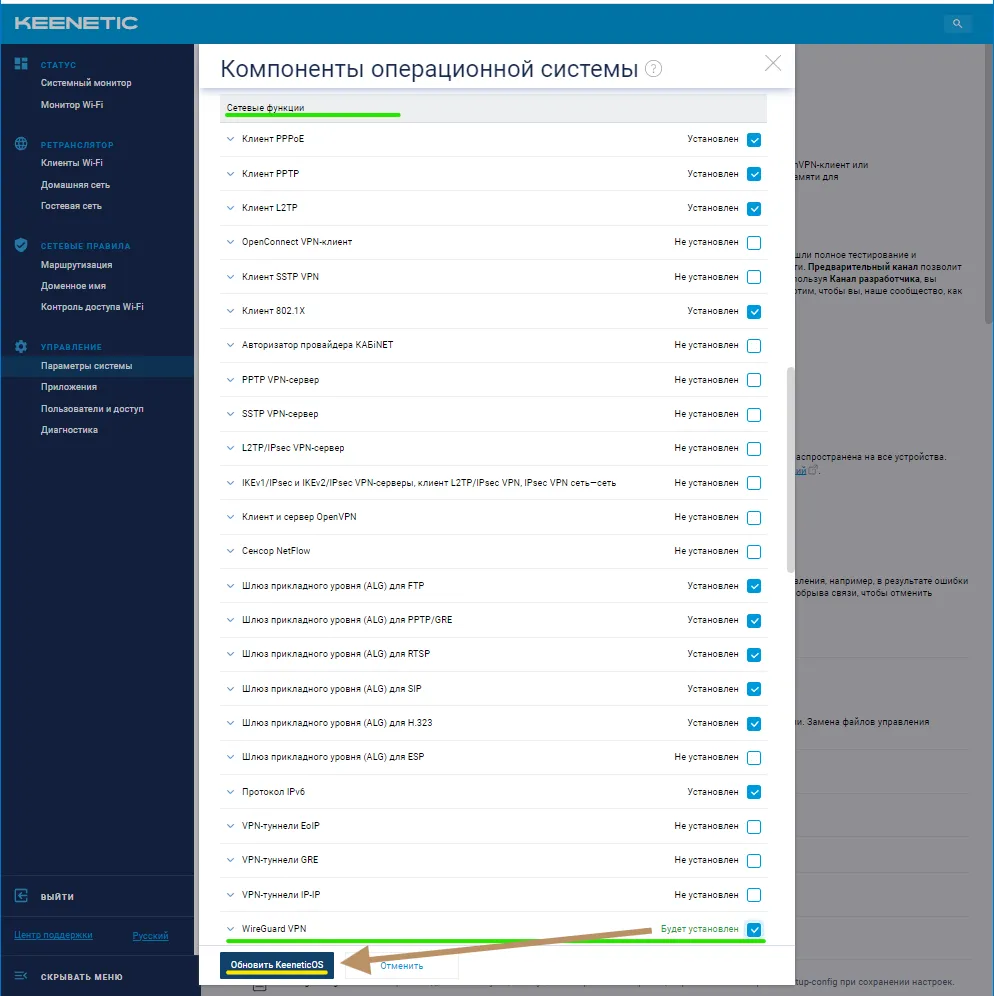Click the component list vertical scrollbar
Viewport: 994px width, 996px height.
coord(791,470)
